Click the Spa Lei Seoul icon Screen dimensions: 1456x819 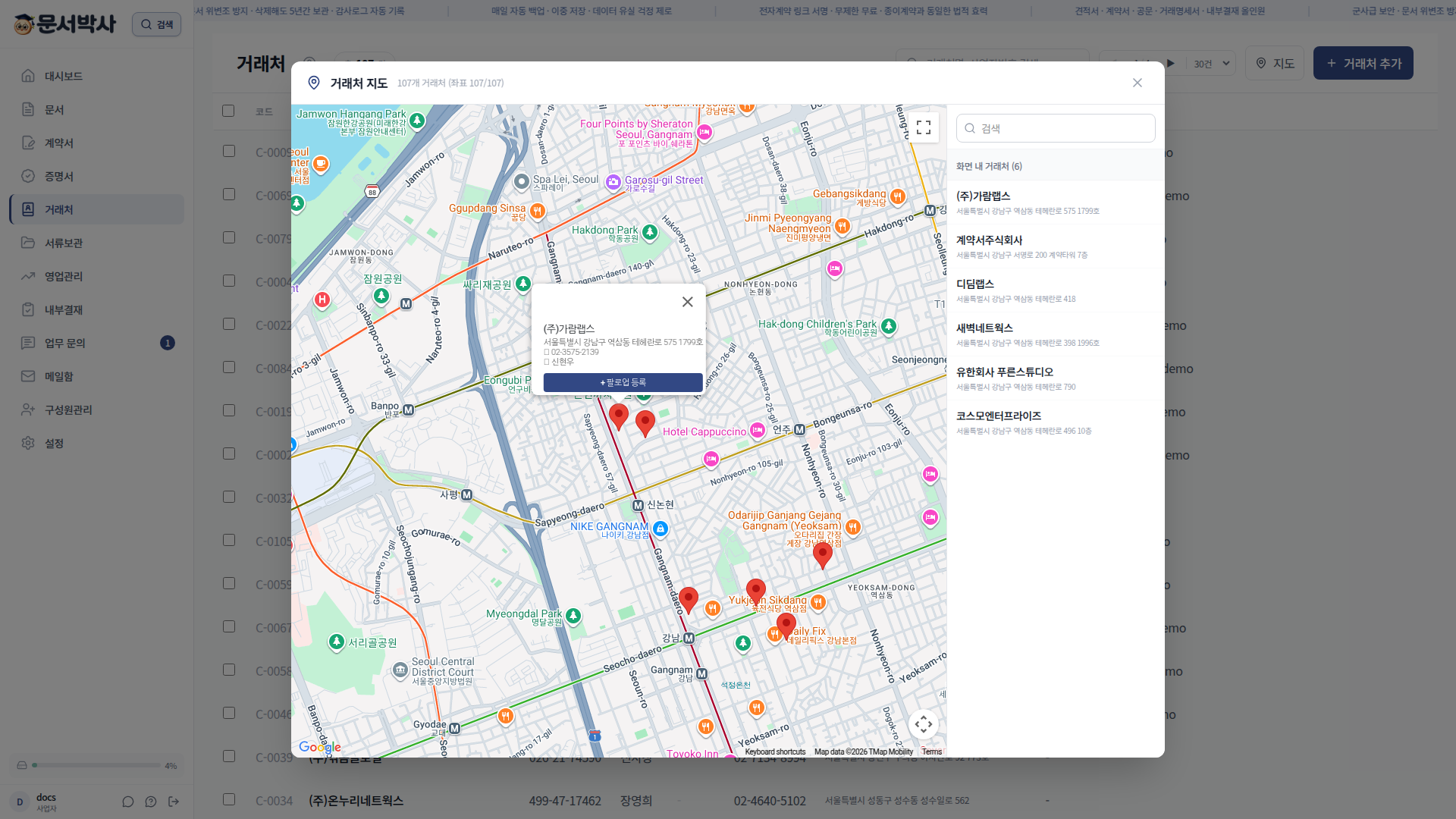pos(522,181)
